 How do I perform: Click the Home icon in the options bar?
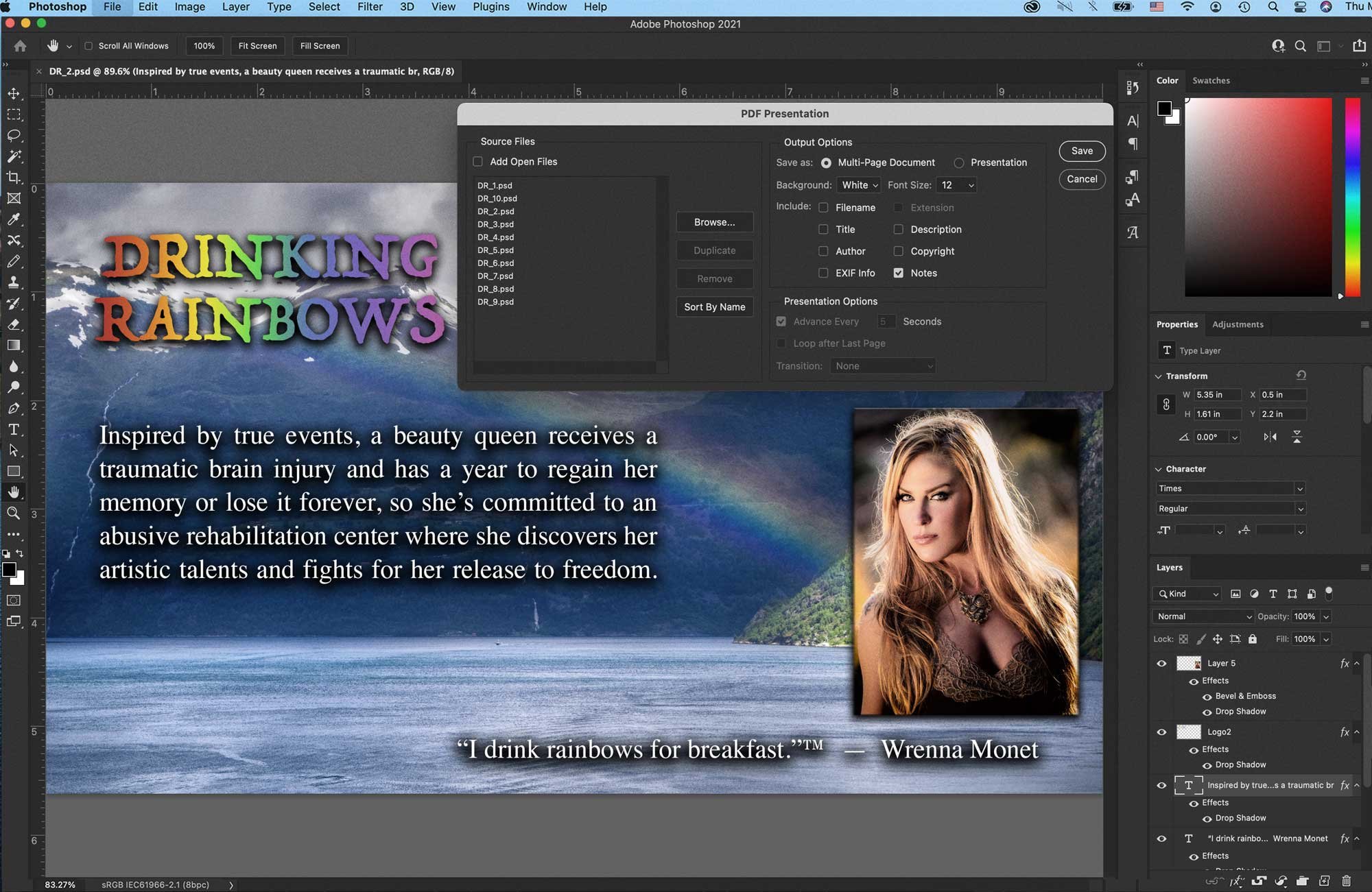coord(20,46)
